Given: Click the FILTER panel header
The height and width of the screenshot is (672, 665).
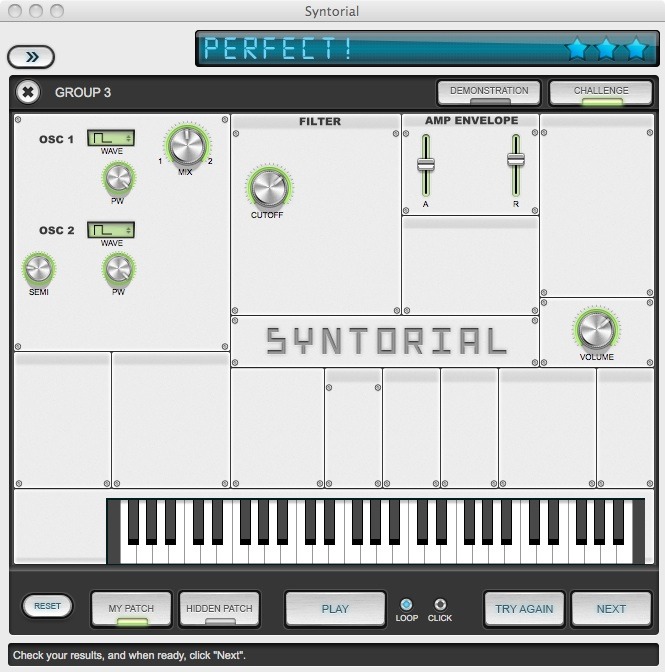Looking at the screenshot, I should tap(320, 121).
